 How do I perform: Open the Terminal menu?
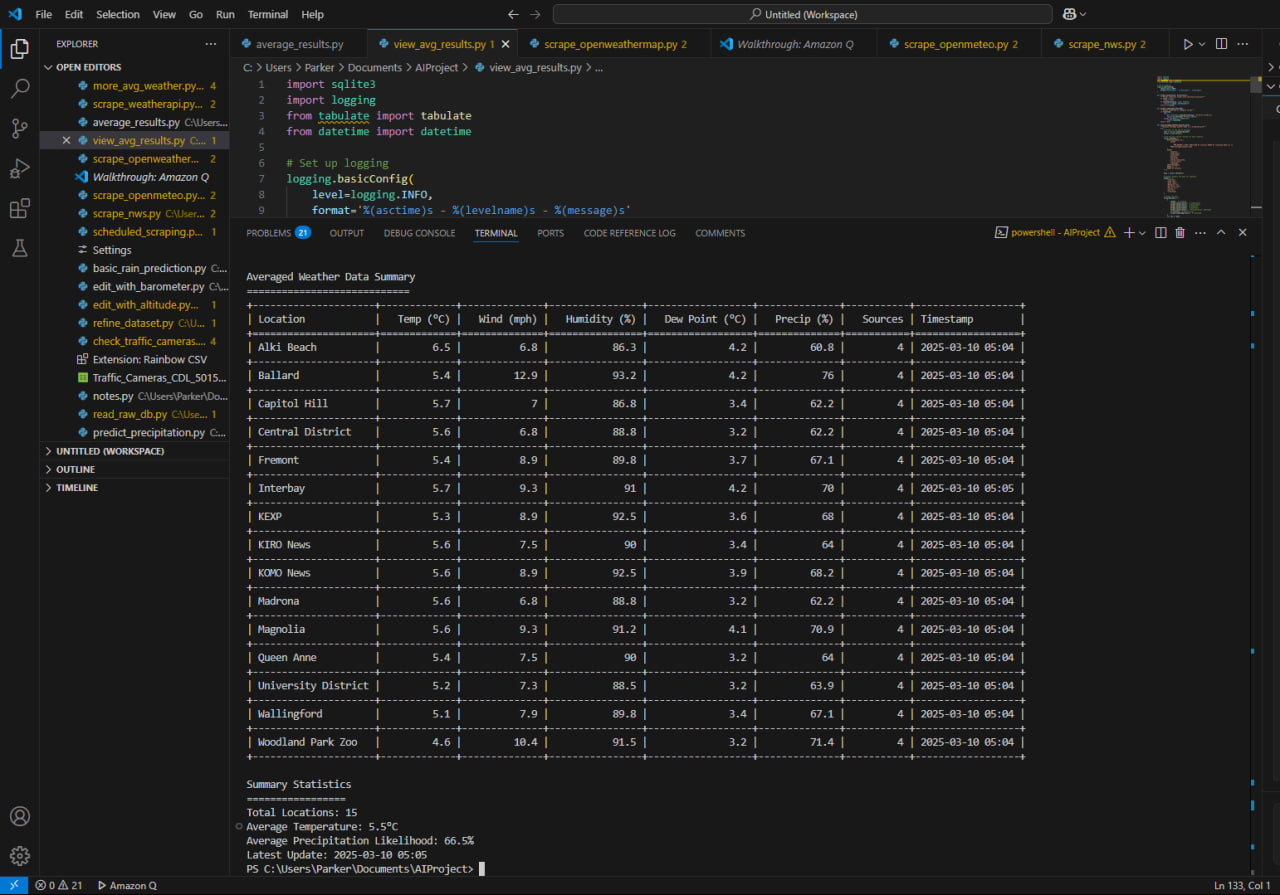tap(268, 14)
